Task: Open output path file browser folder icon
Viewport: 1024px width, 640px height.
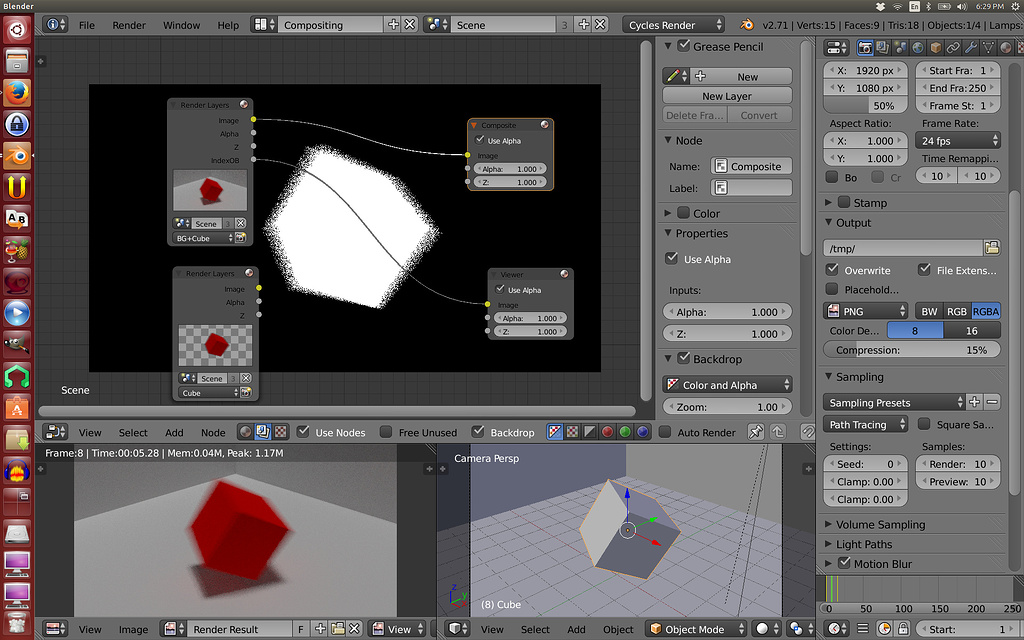Action: pyautogui.click(x=992, y=248)
